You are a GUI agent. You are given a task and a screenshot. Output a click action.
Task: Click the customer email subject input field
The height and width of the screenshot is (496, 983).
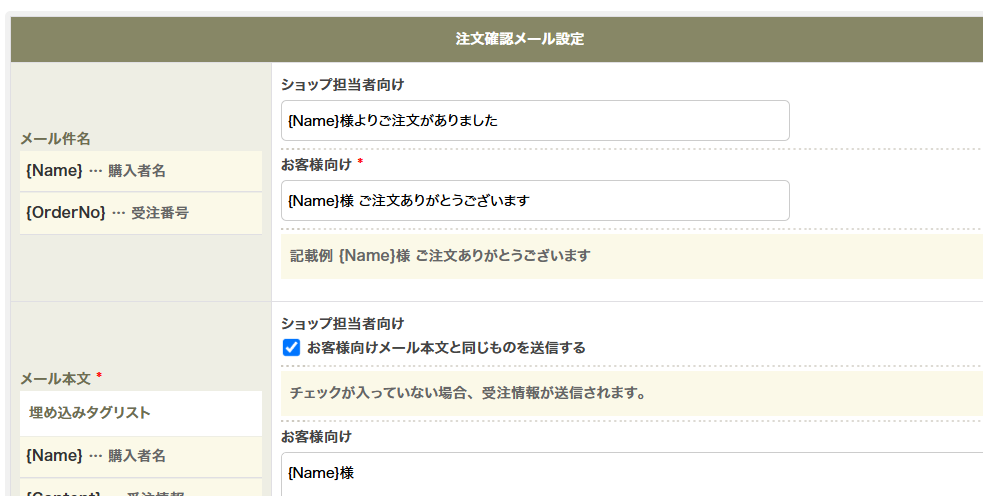[535, 201]
